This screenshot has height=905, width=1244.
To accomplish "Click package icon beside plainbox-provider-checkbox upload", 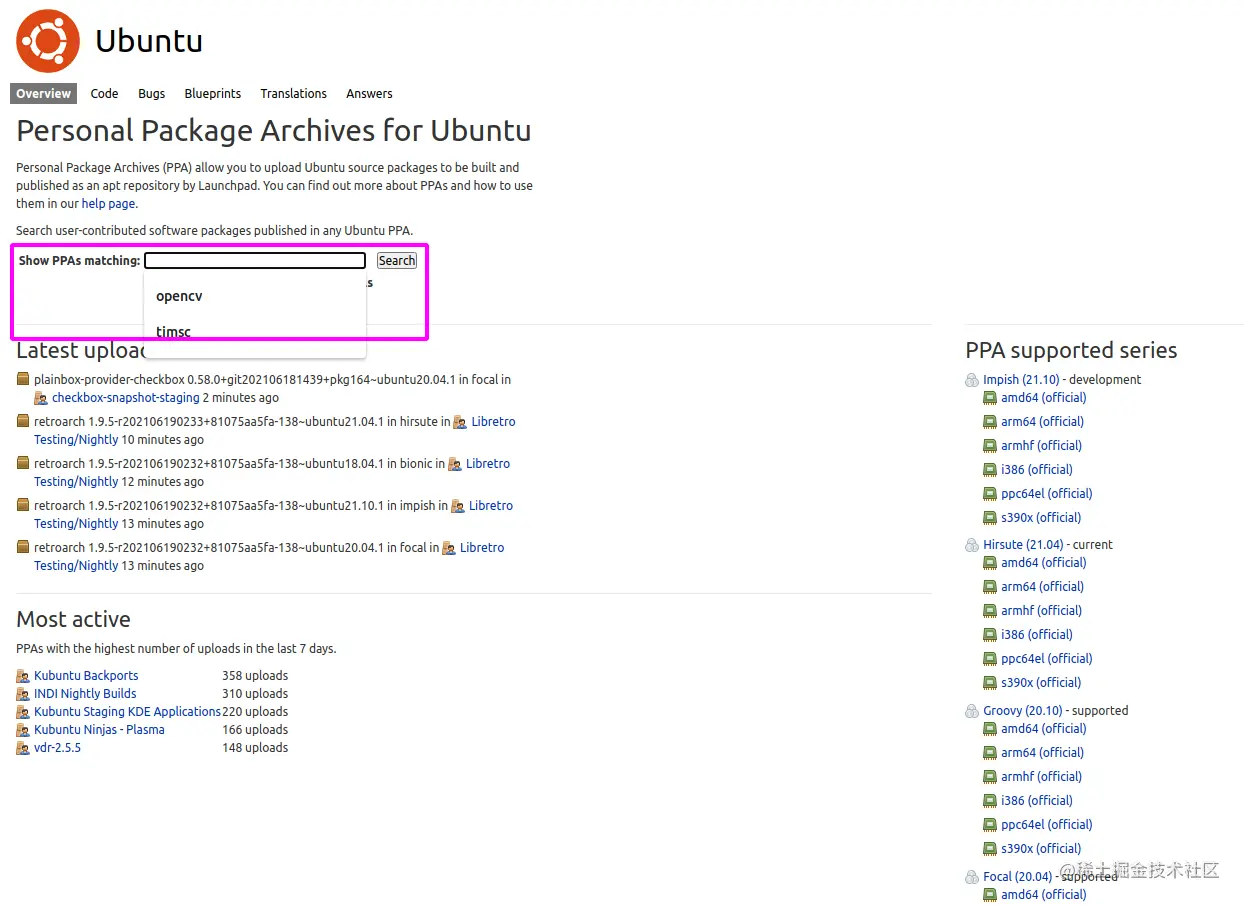I will pyautogui.click(x=23, y=379).
